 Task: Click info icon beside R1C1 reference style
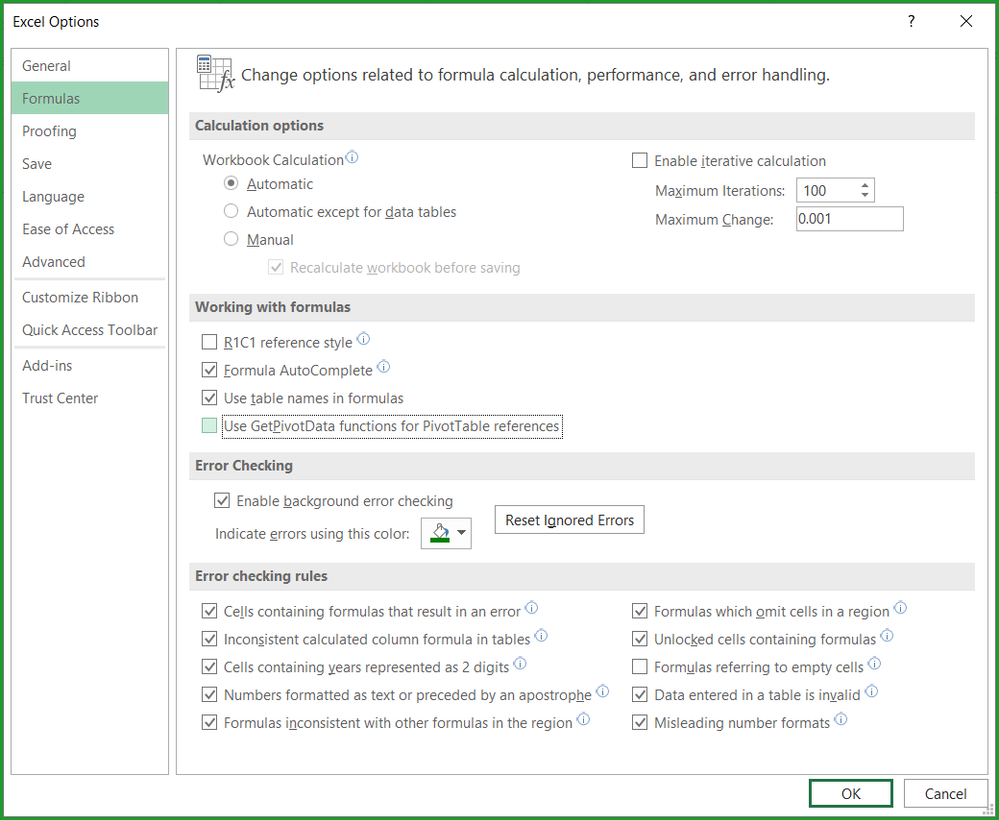click(363, 339)
